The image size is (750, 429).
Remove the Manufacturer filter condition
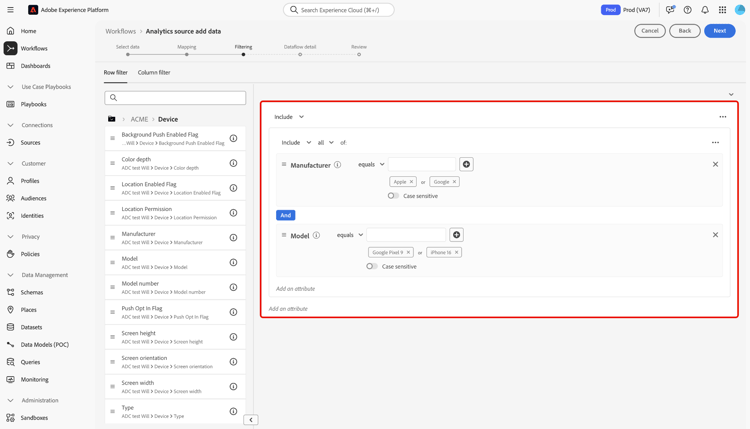coord(715,165)
